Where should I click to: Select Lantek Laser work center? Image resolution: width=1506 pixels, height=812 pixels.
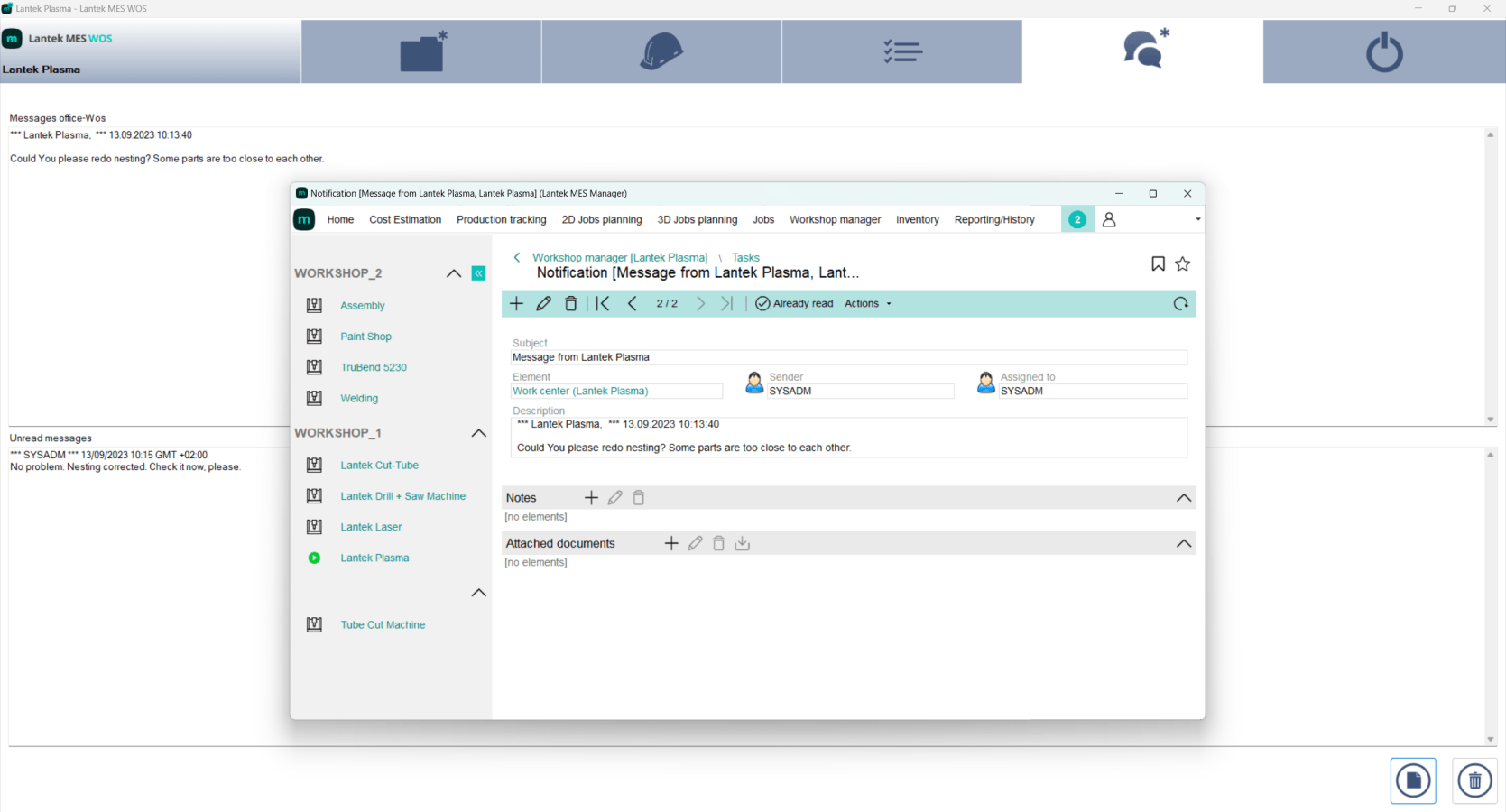tap(371, 527)
